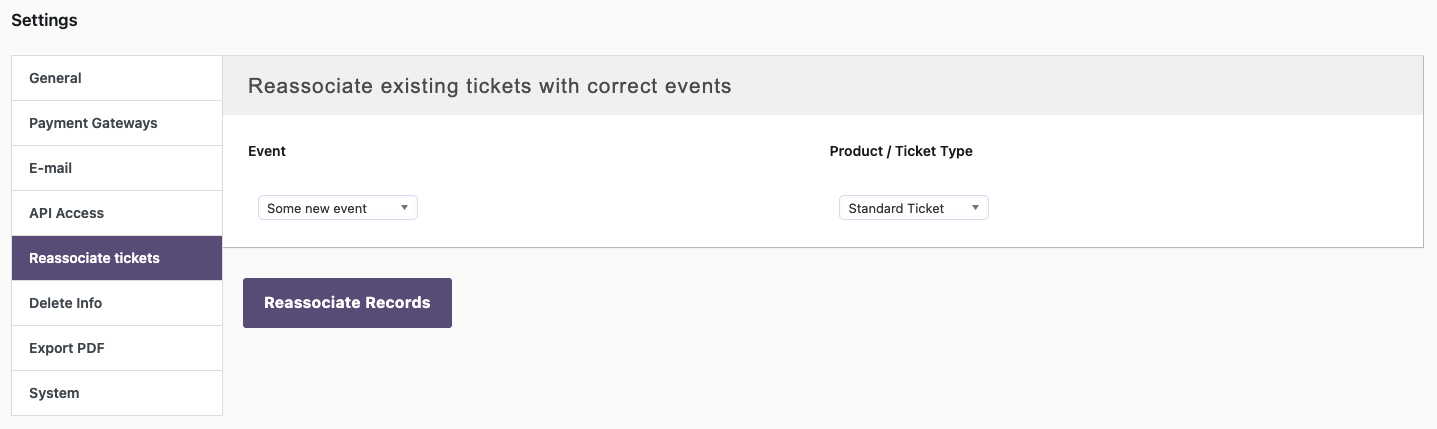This screenshot has height=429, width=1437.
Task: Open the API Access tab
Action: [67, 213]
